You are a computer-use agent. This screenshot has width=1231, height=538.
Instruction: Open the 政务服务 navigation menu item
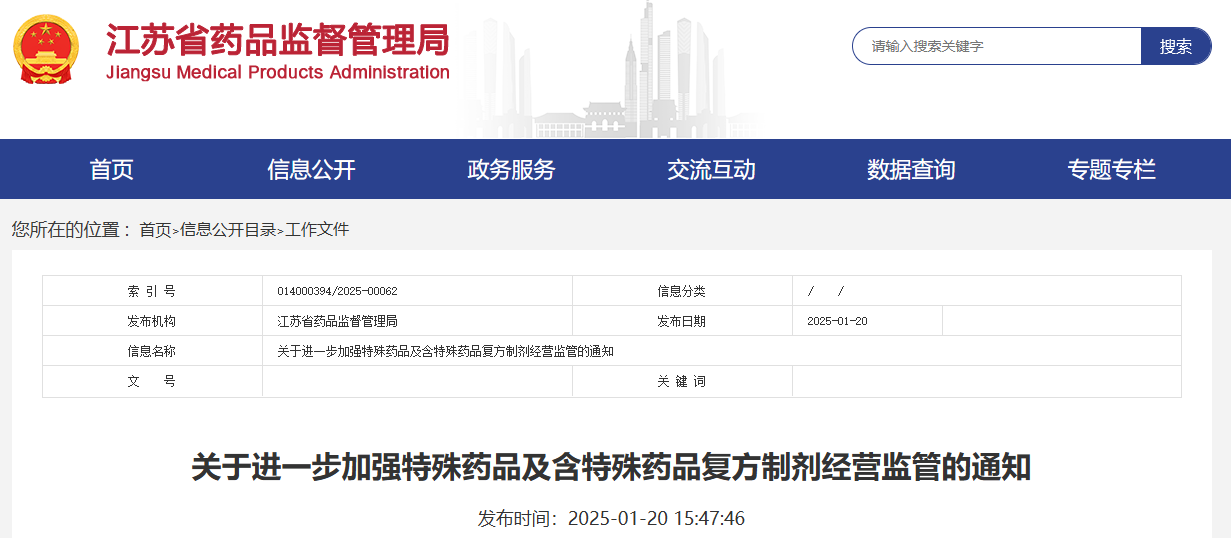click(512, 169)
